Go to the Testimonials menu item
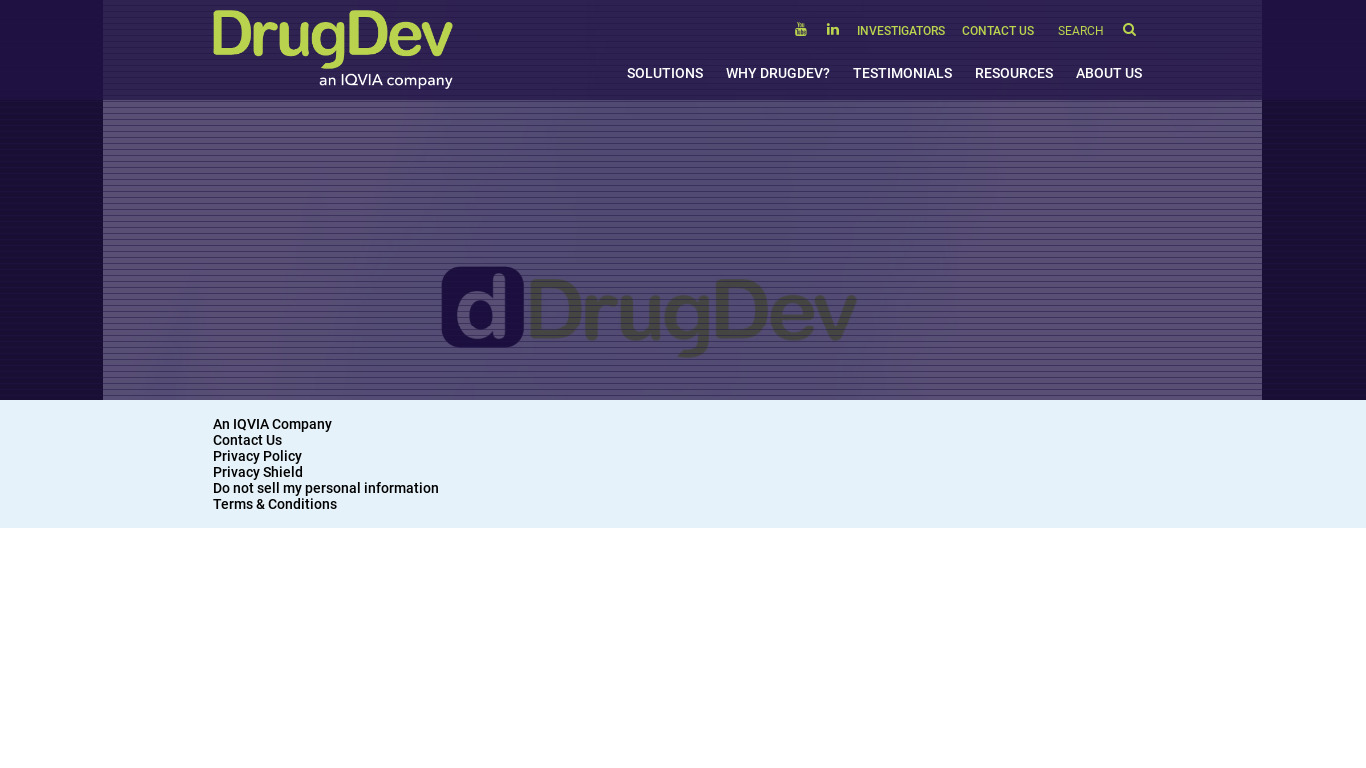Viewport: 1366px width, 768px height. click(x=902, y=73)
